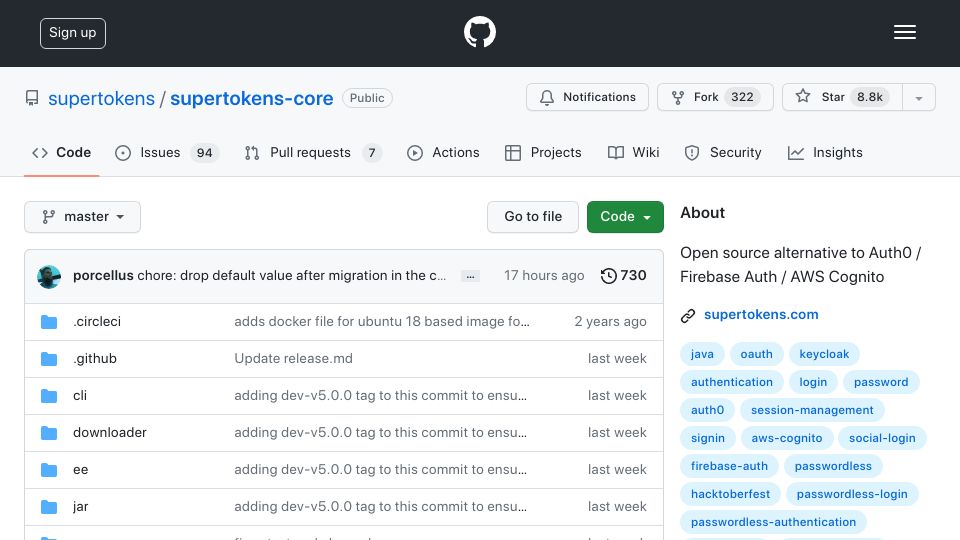Open the Security tab
The image size is (960, 540).
723,152
